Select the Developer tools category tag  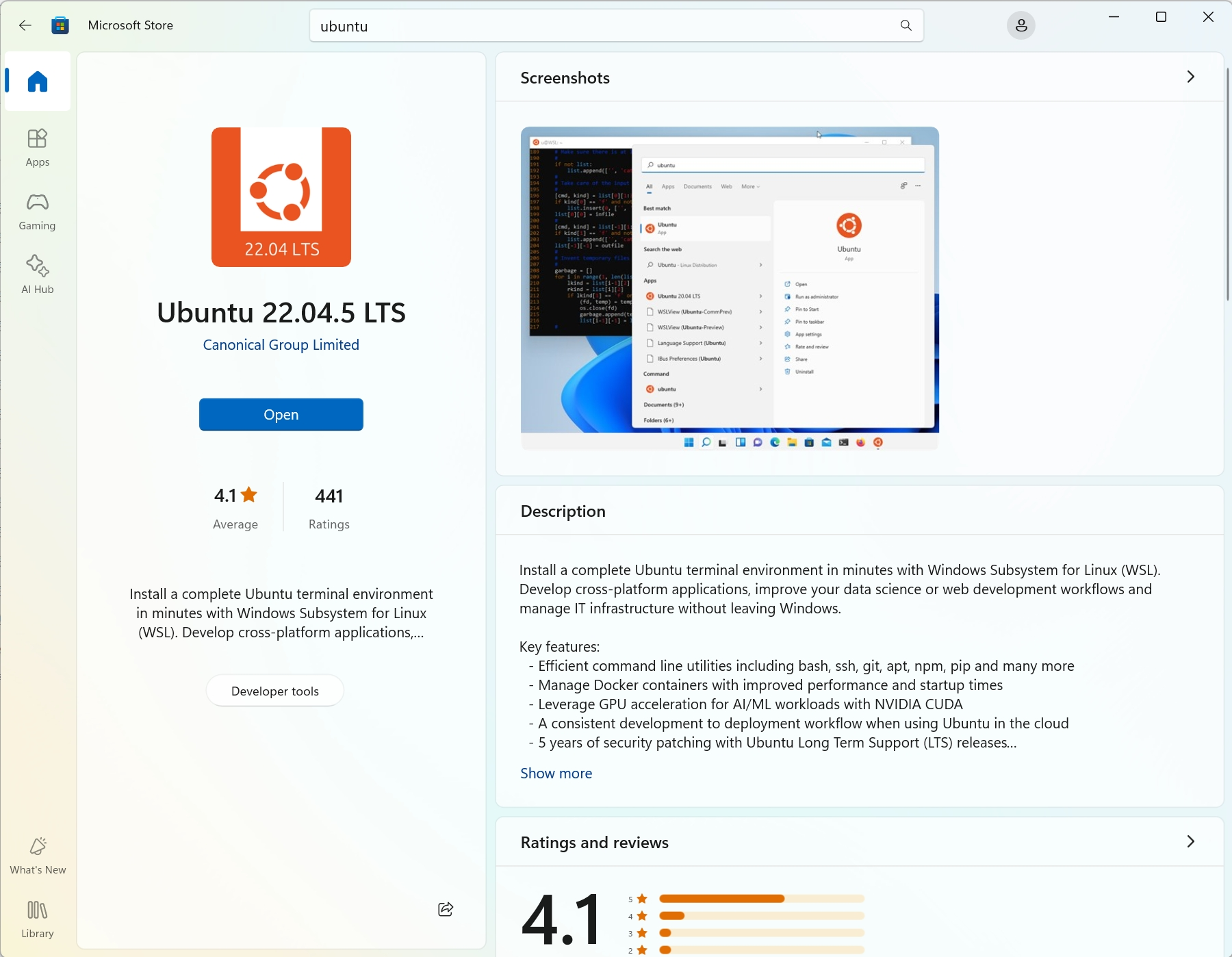274,691
